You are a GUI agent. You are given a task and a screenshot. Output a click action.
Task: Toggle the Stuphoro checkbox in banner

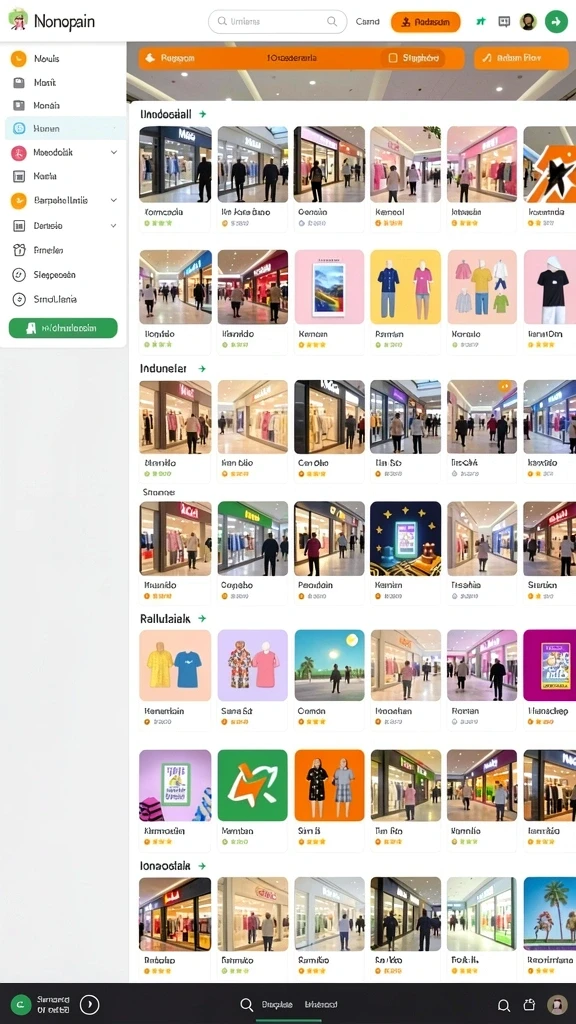392,58
